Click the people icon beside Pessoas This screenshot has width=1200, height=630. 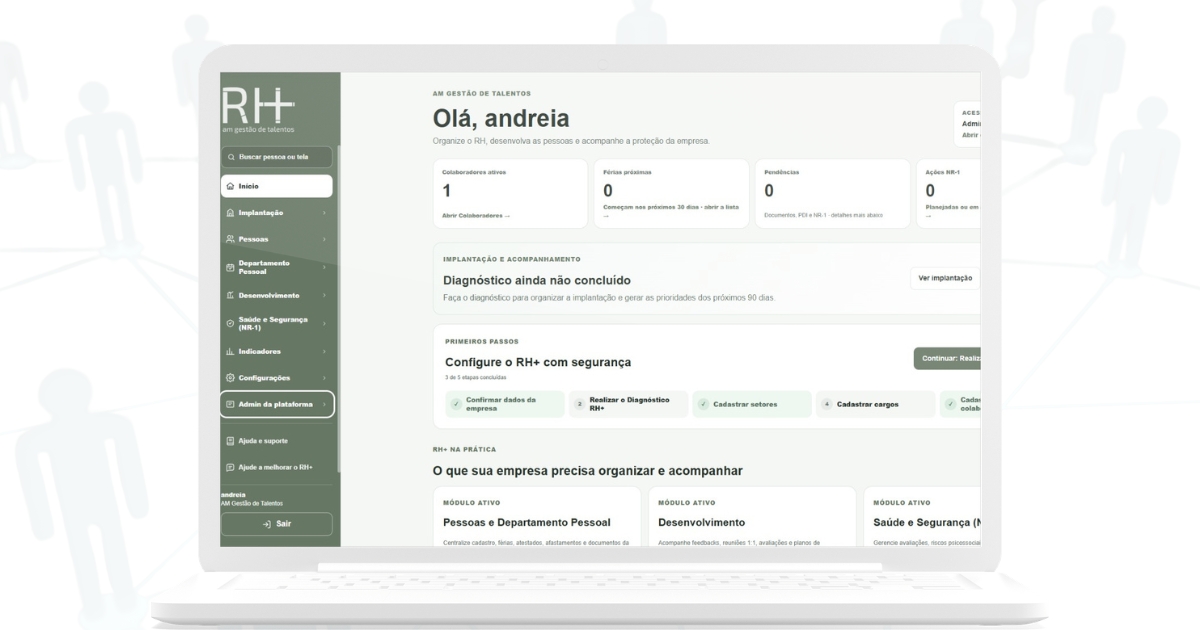[x=231, y=239]
